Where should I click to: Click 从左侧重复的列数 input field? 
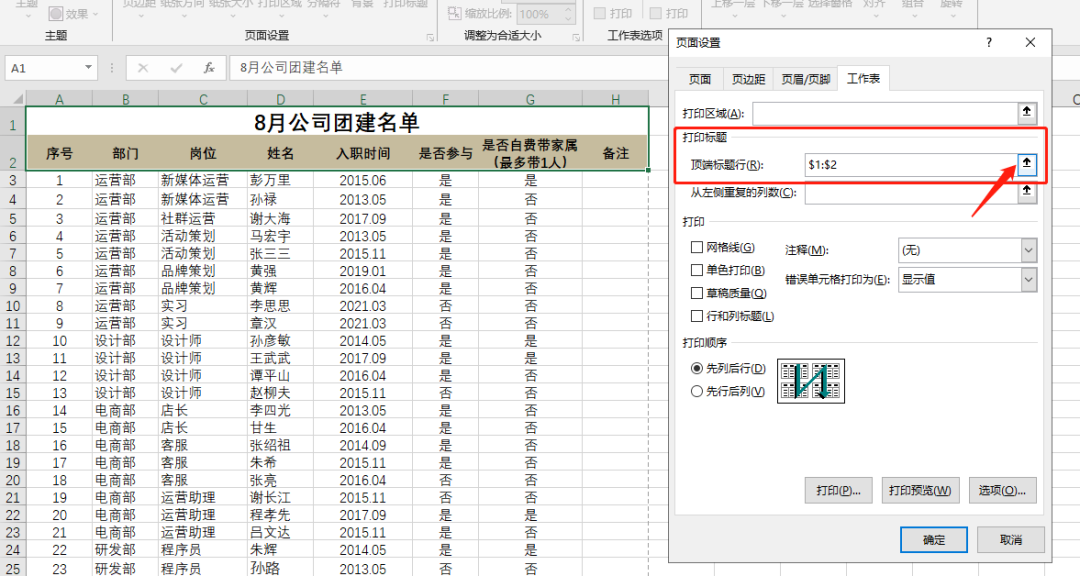912,192
